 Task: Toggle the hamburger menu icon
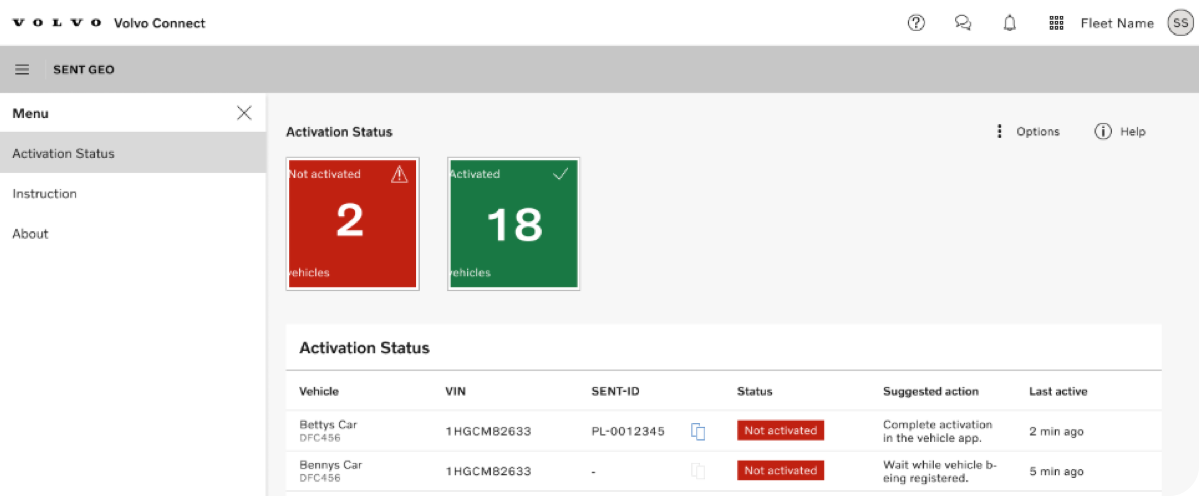22,70
